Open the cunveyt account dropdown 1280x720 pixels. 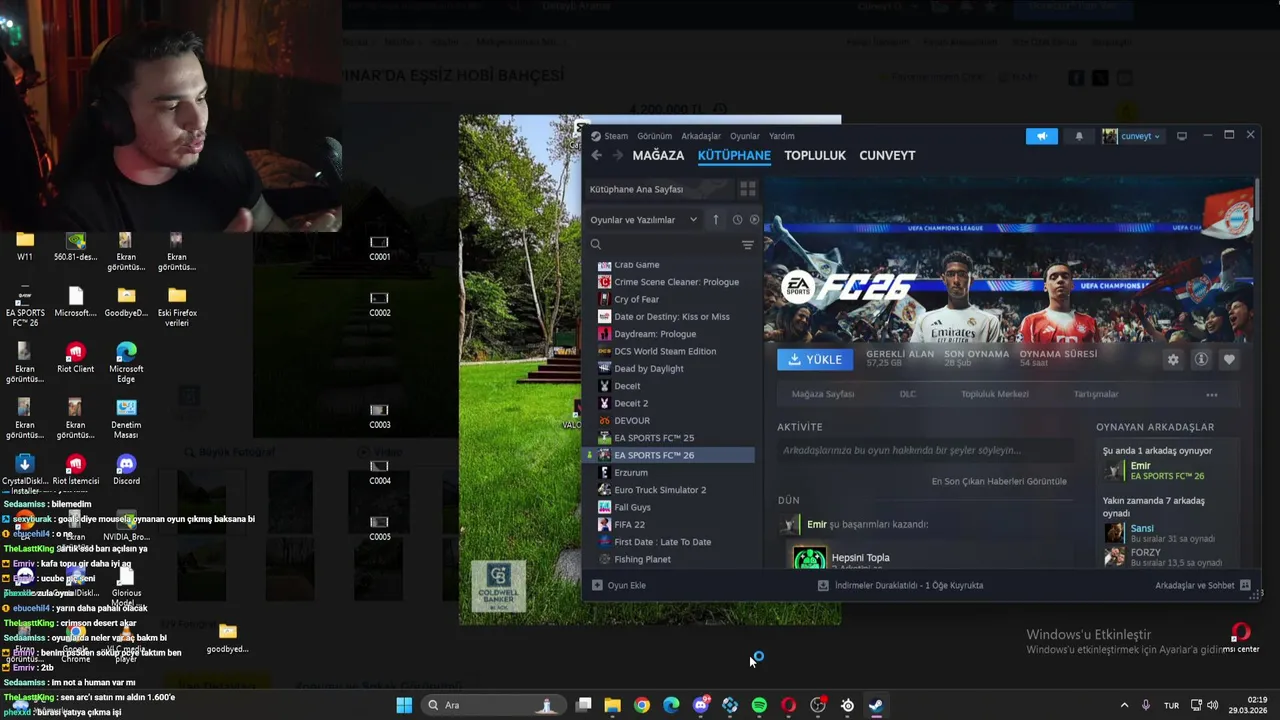pyautogui.click(x=1132, y=136)
